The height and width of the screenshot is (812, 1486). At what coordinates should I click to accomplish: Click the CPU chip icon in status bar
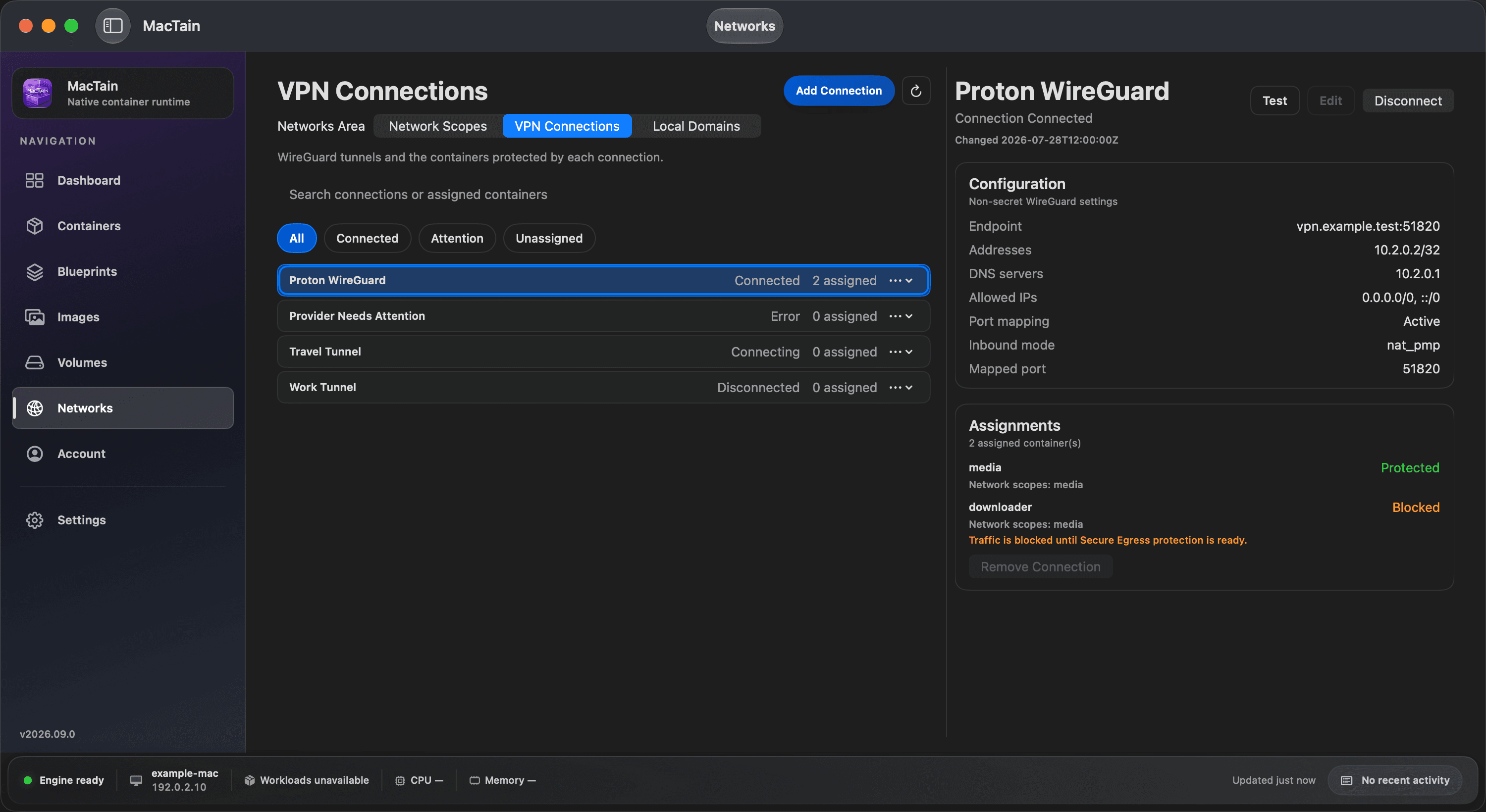[400, 780]
